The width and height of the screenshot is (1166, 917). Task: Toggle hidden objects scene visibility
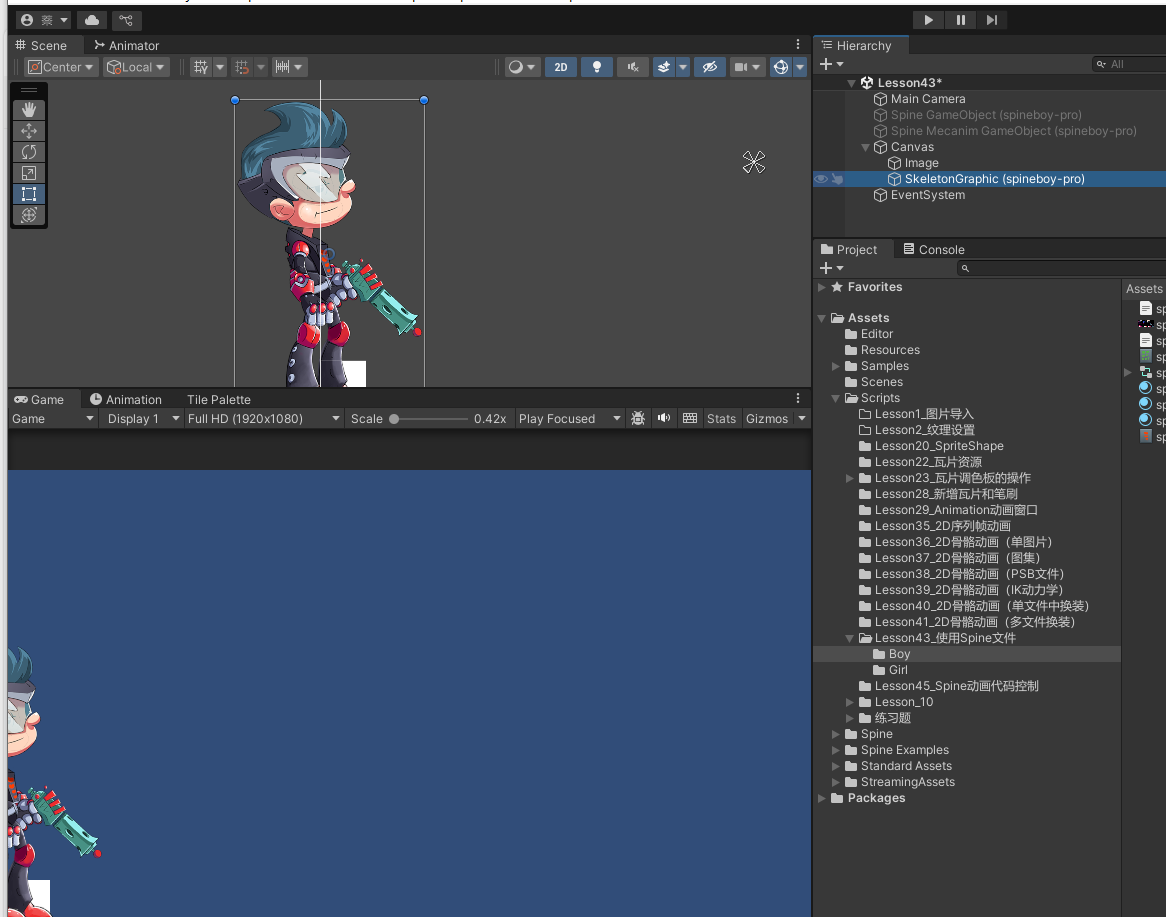709,67
